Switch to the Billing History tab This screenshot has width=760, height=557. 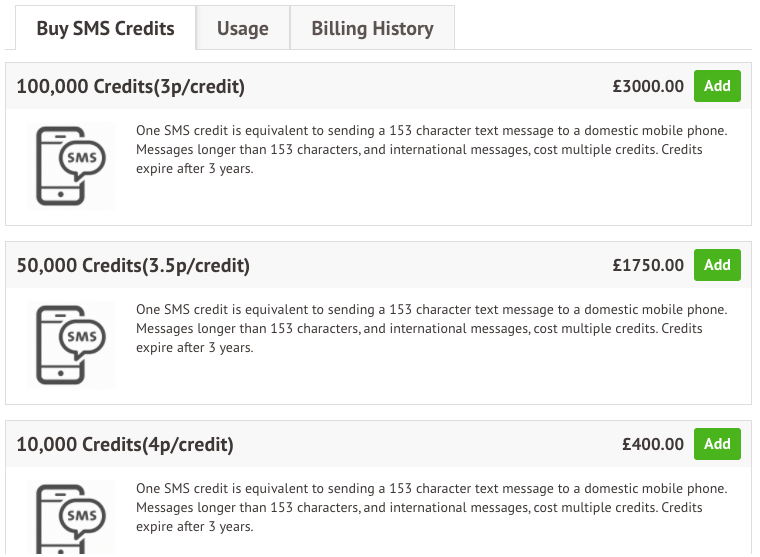[x=372, y=28]
